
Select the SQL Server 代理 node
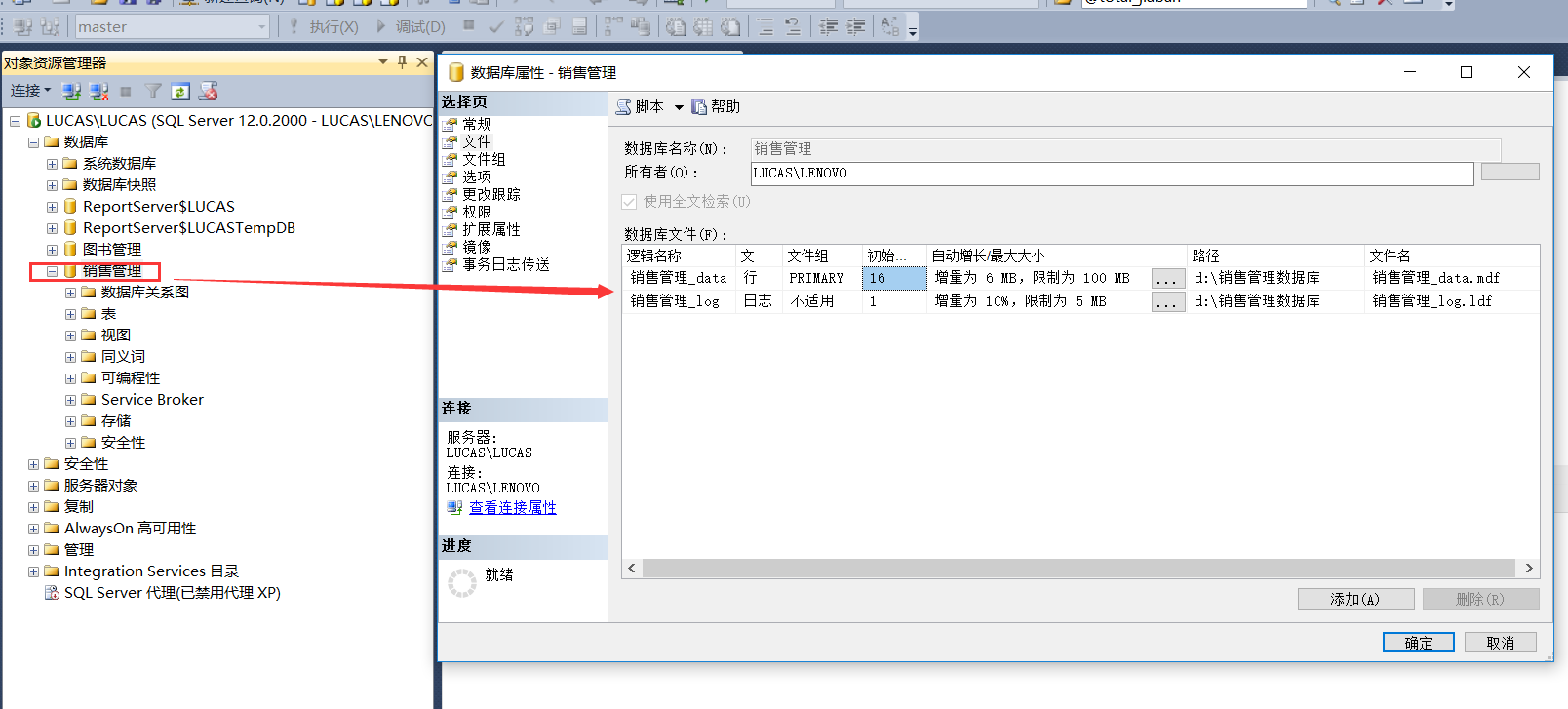[173, 593]
